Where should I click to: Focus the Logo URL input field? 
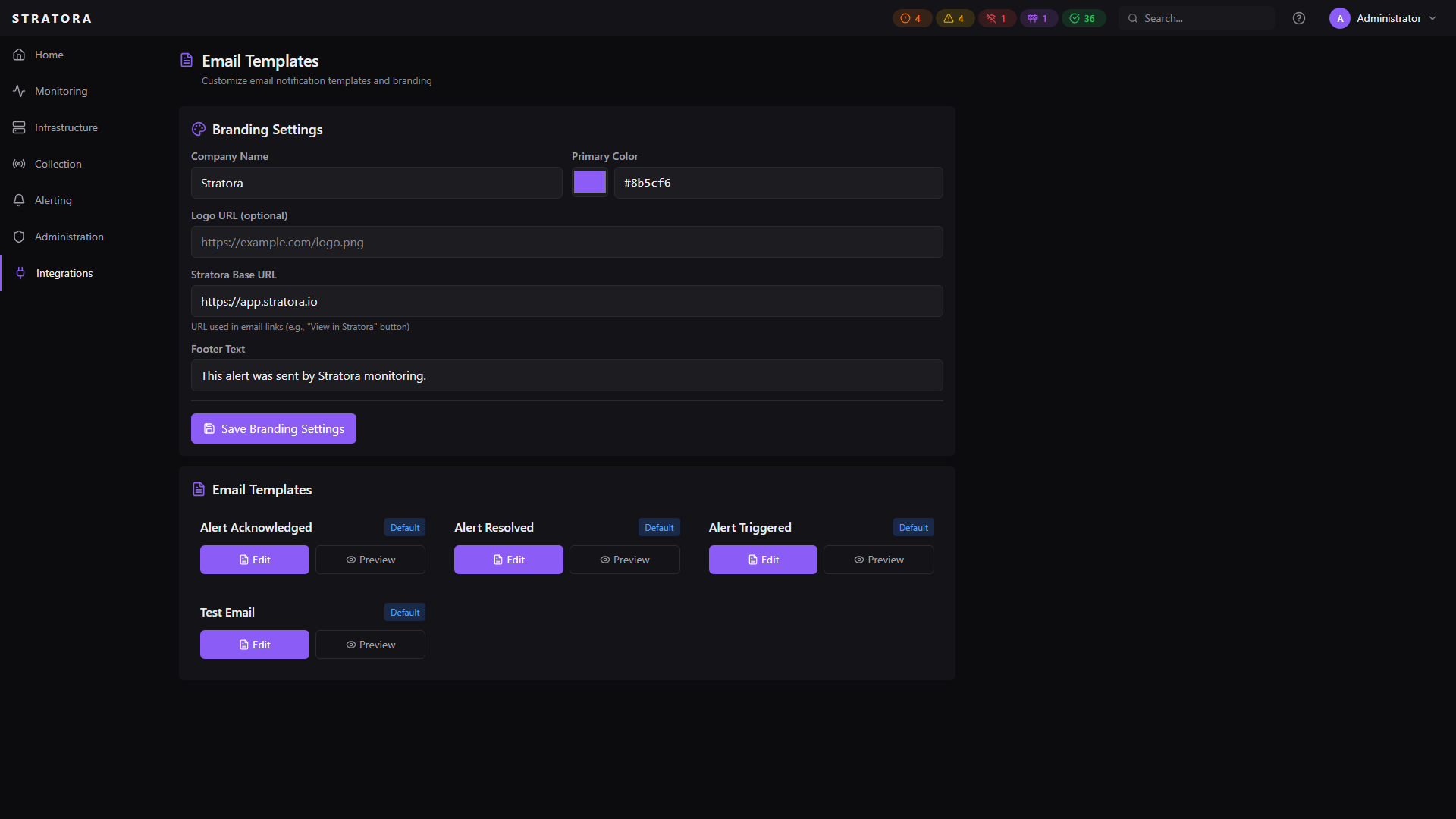coord(567,242)
